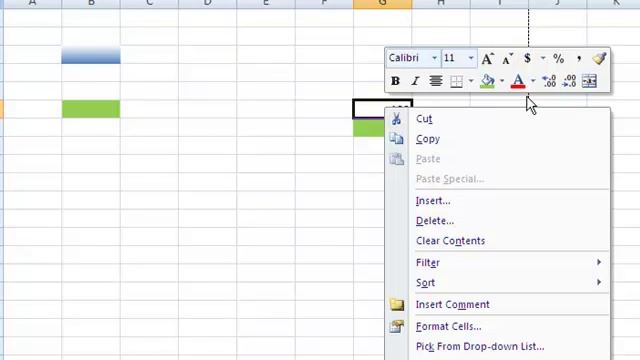Click the Copy pages icon

point(396,139)
